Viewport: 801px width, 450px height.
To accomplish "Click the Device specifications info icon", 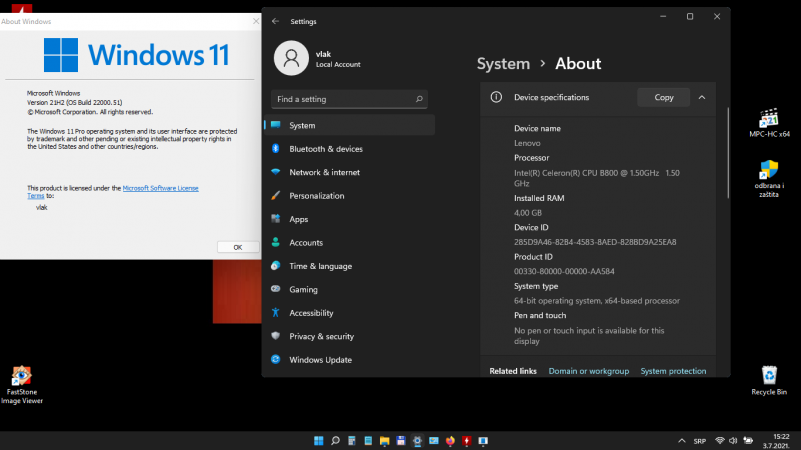I will pos(496,97).
